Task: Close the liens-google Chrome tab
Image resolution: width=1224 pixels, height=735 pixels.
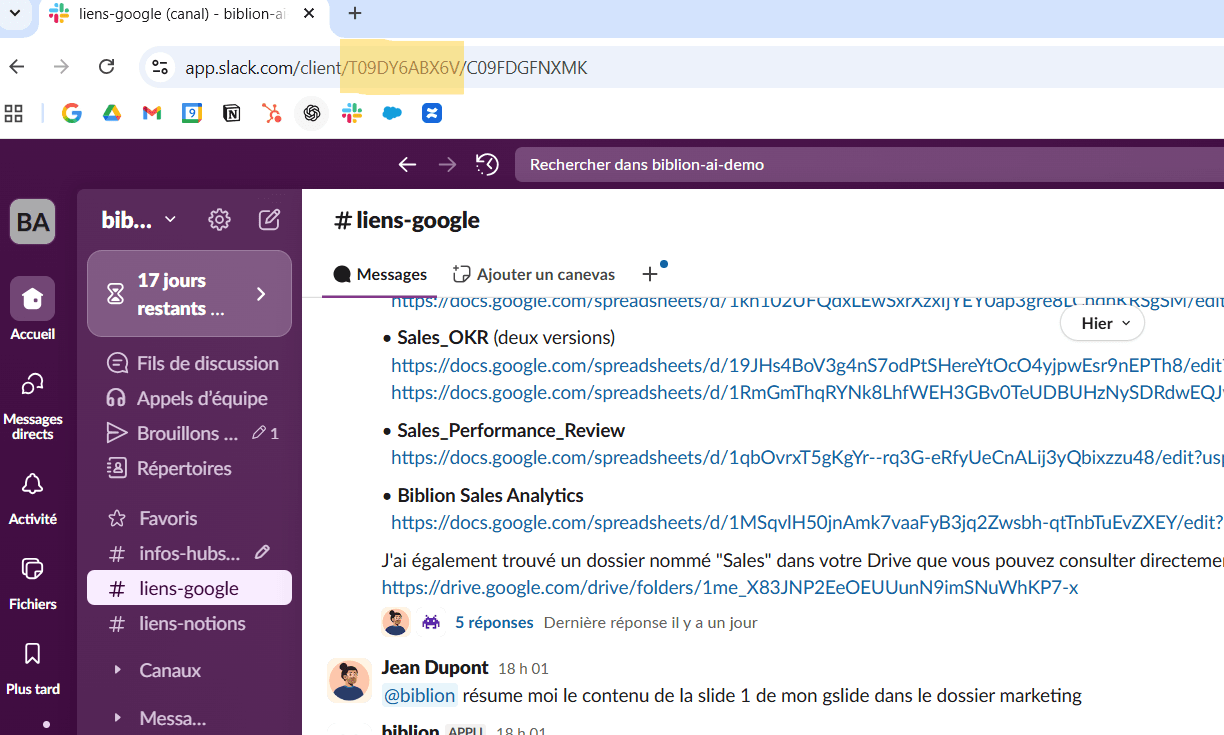Action: tap(311, 14)
